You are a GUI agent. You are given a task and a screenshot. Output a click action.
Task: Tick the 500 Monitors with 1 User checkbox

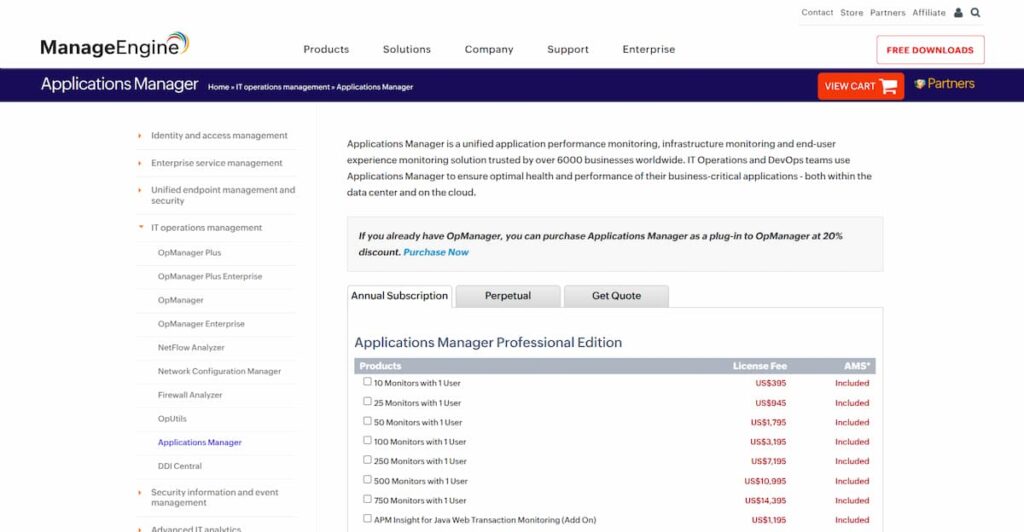(x=367, y=480)
